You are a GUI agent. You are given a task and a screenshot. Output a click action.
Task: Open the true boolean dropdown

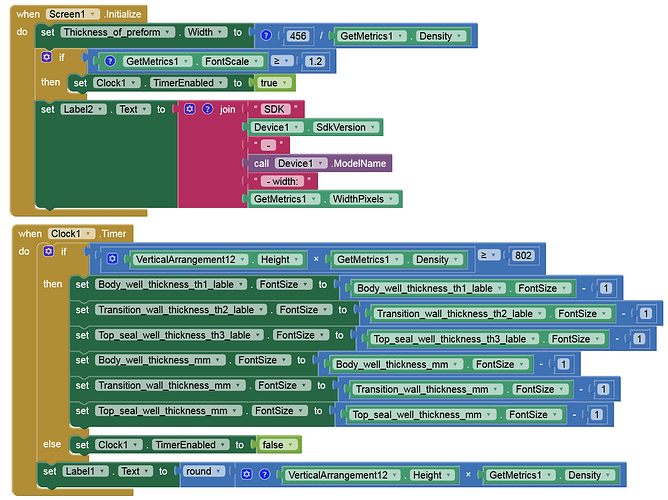tap(274, 83)
